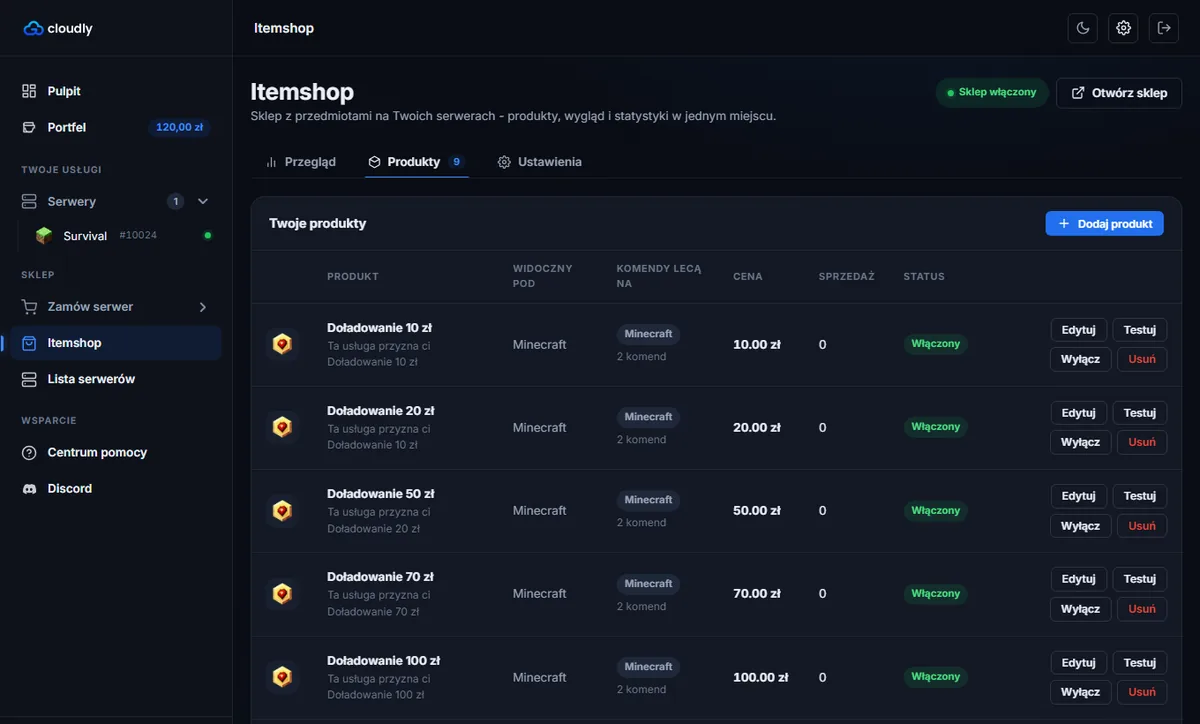Click the Doładowanie 70 zł product name
The image size is (1200, 724).
380,577
